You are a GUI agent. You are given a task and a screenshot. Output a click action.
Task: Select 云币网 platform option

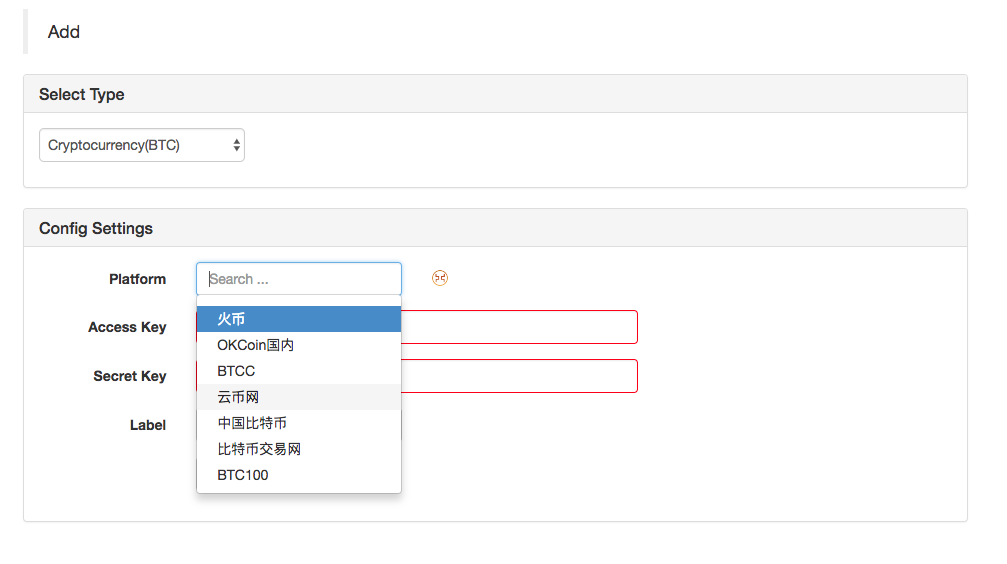(299, 397)
